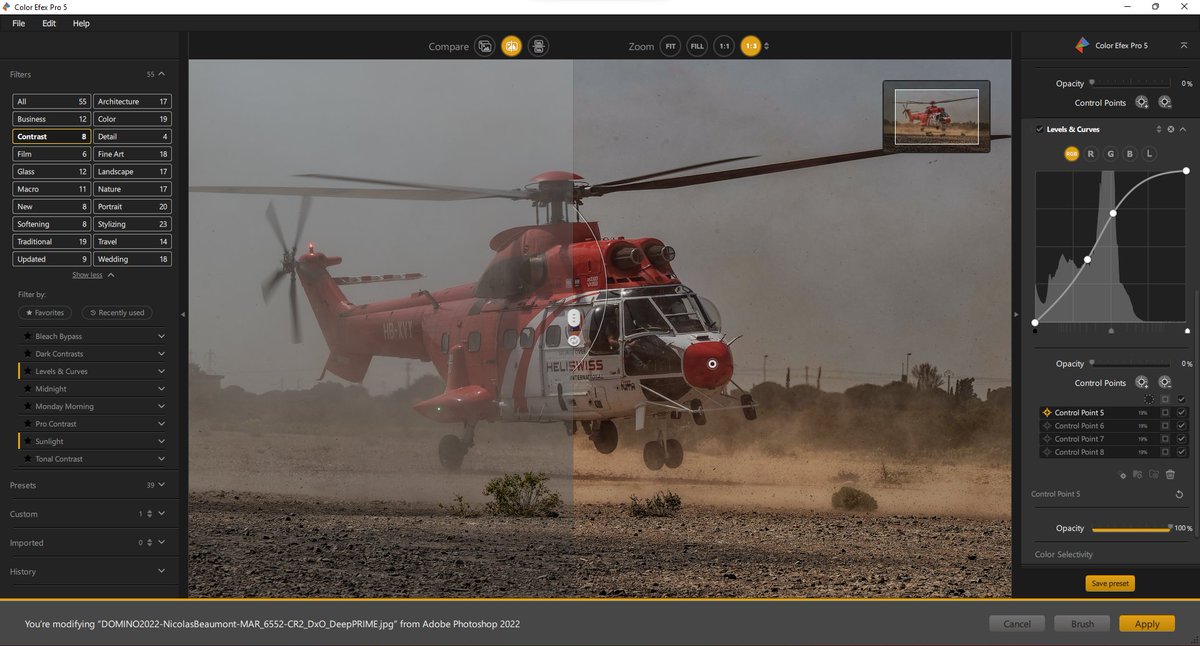Expand the Dark Contrasts filter presets
The width and height of the screenshot is (1200, 646).
point(161,354)
